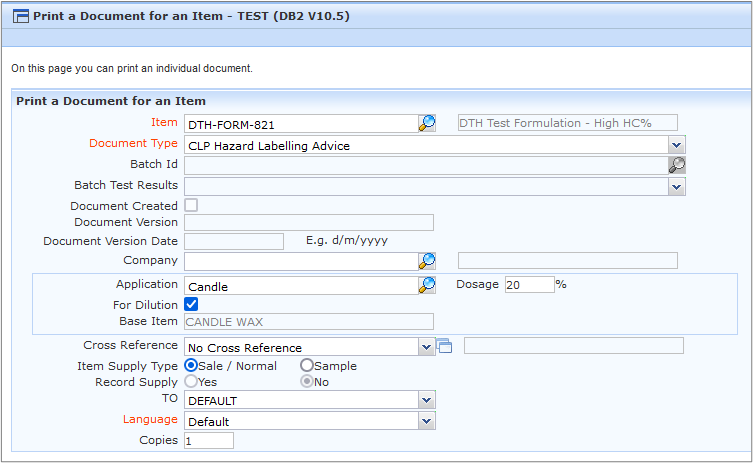Click the page window icon in title bar
This screenshot has width=753, height=463.
coord(21,16)
